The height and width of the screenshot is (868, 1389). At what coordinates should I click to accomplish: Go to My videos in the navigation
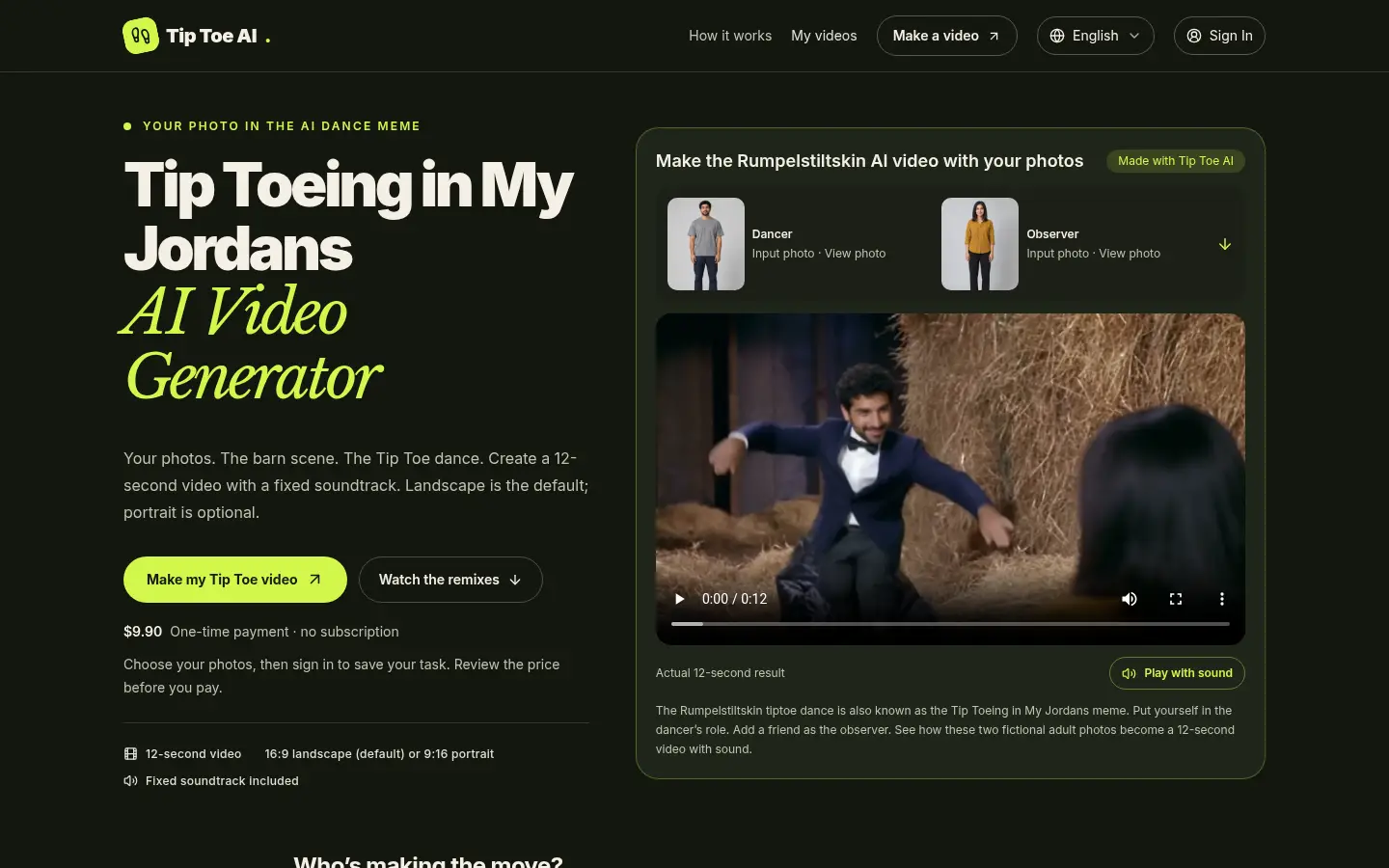point(824,36)
